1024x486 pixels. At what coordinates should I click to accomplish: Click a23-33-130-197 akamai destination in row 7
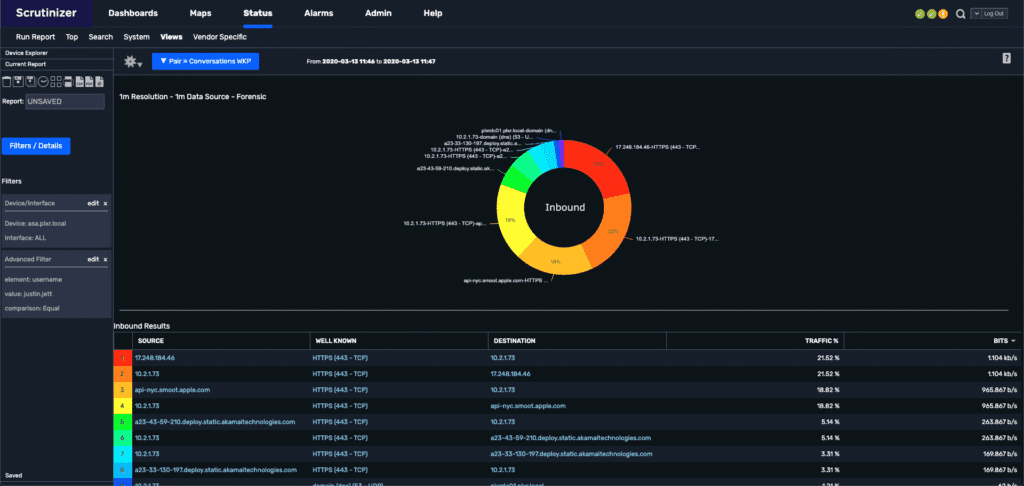571,454
